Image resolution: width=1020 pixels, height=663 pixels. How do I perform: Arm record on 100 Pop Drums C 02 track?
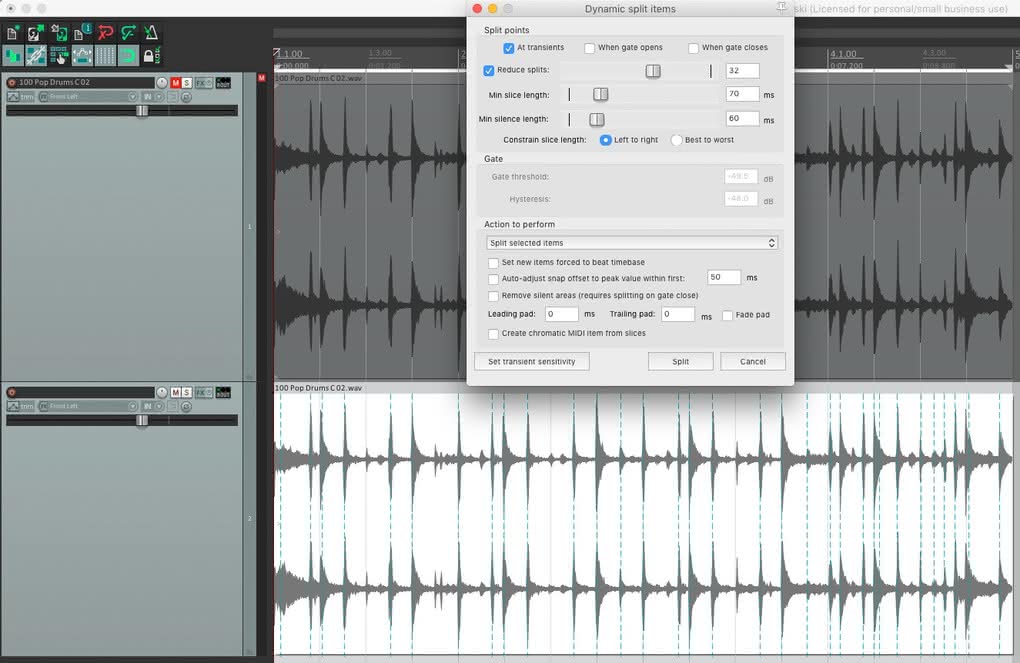click(x=12, y=83)
